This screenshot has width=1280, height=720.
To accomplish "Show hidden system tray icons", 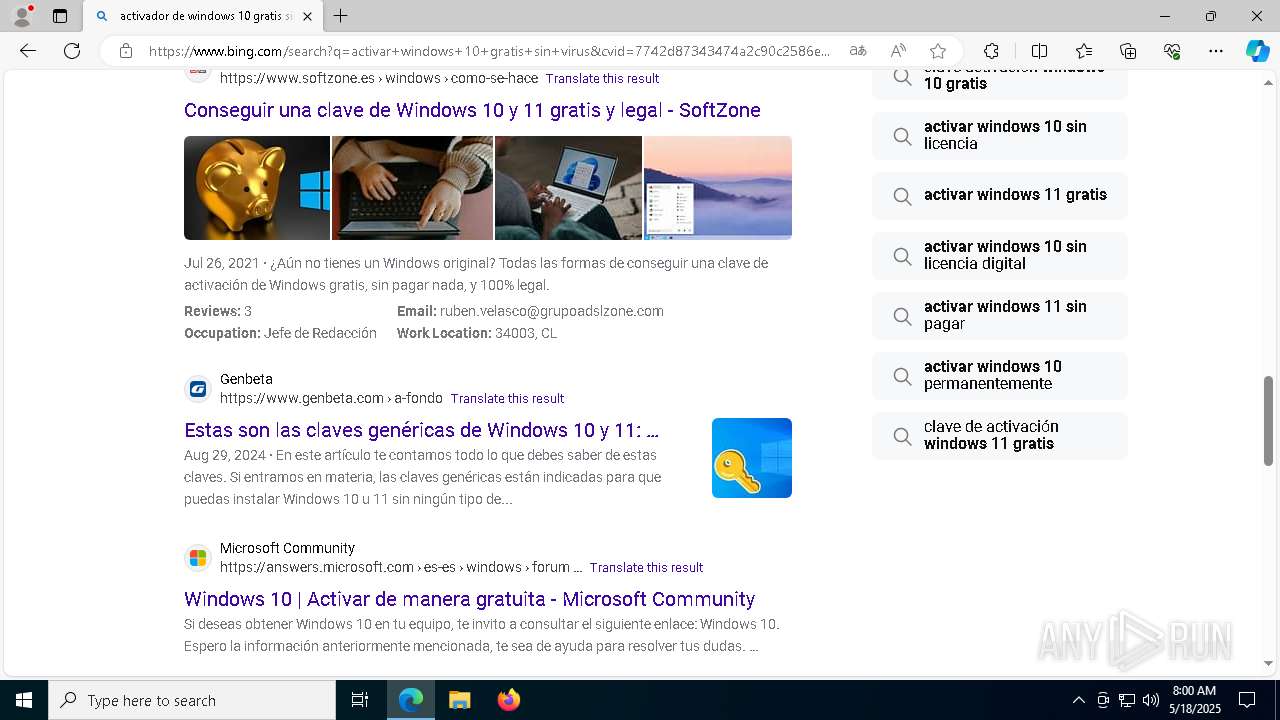I will [x=1078, y=700].
